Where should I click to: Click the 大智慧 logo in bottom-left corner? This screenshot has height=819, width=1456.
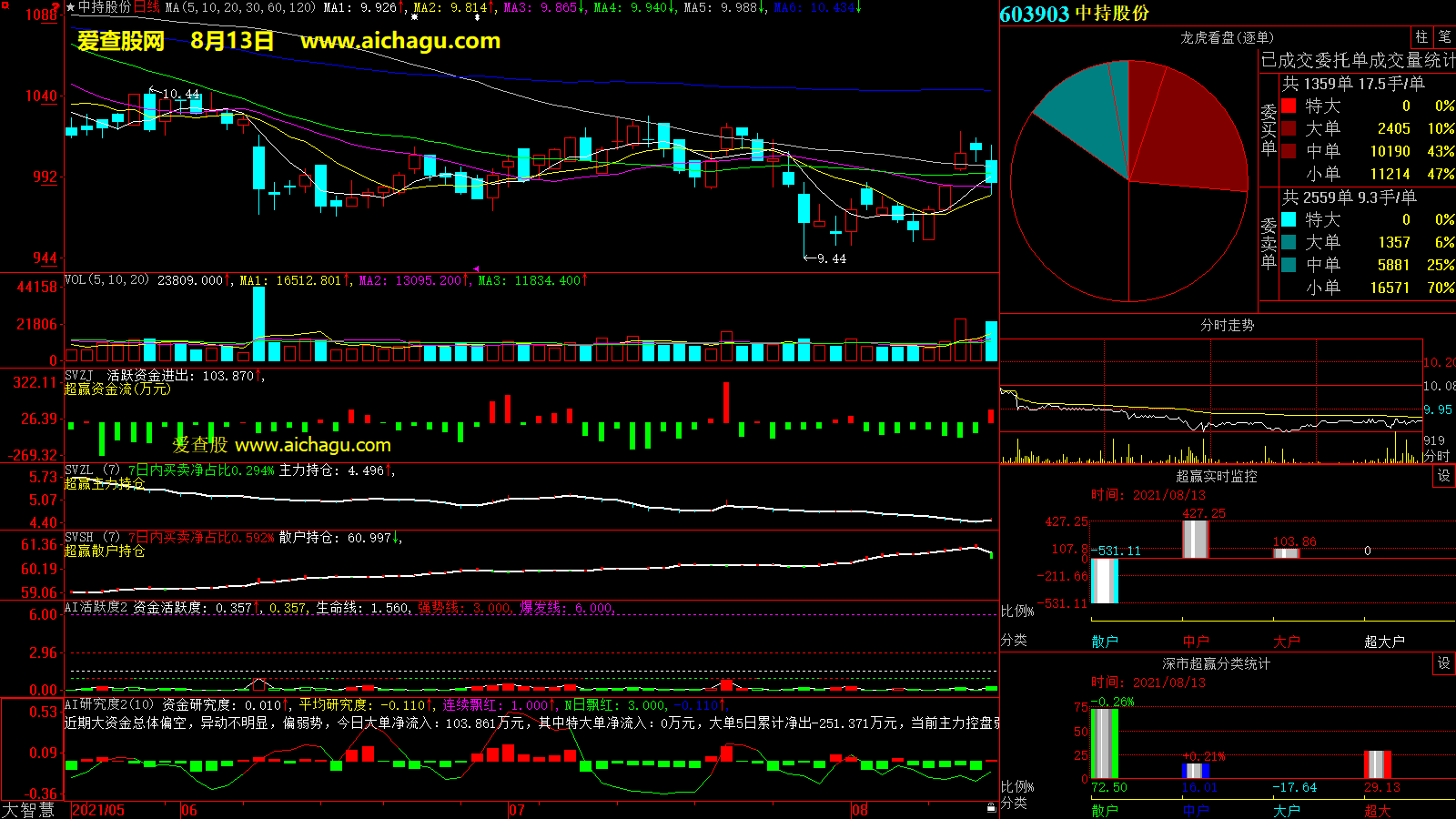click(x=28, y=810)
